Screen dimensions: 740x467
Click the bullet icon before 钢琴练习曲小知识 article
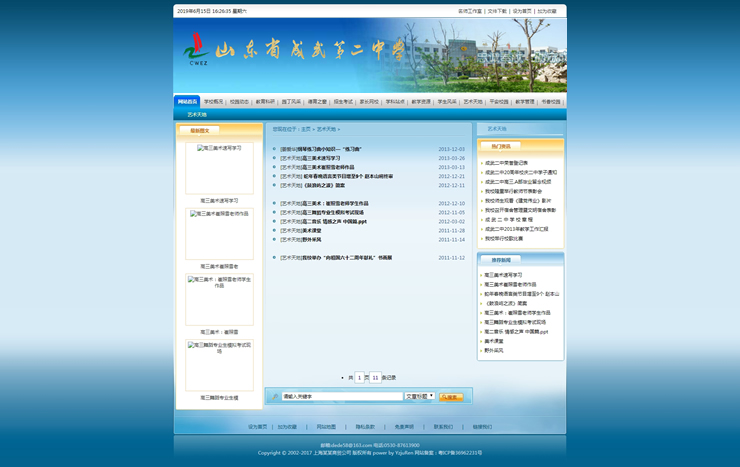pos(274,149)
